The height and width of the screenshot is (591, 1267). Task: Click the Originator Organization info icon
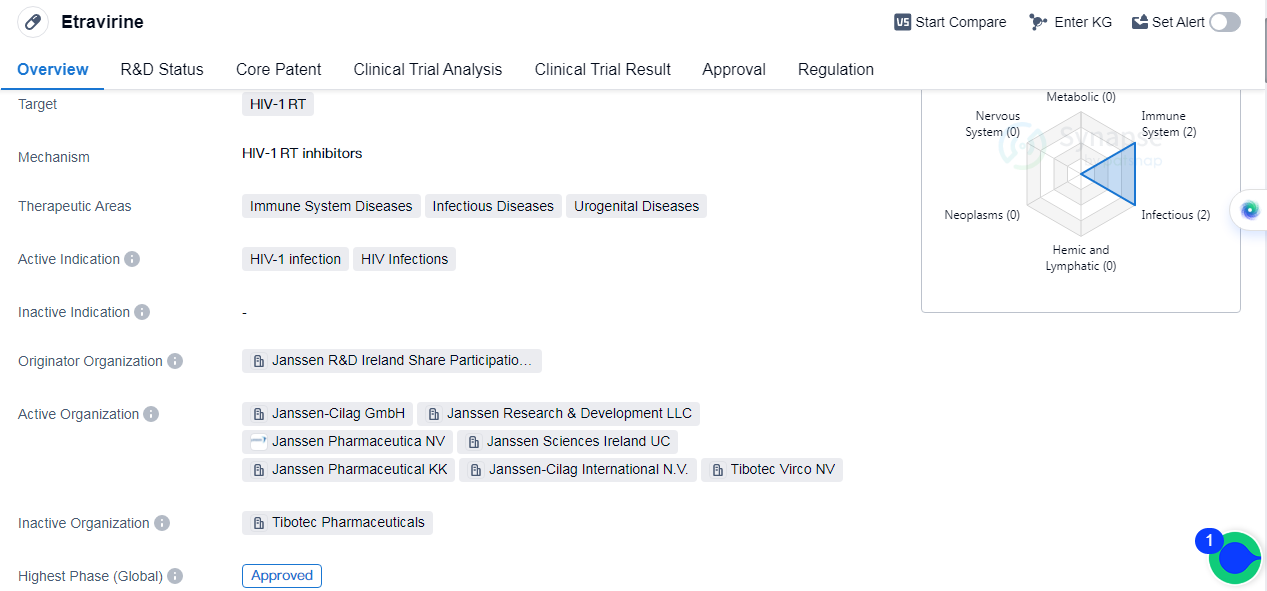click(x=175, y=361)
